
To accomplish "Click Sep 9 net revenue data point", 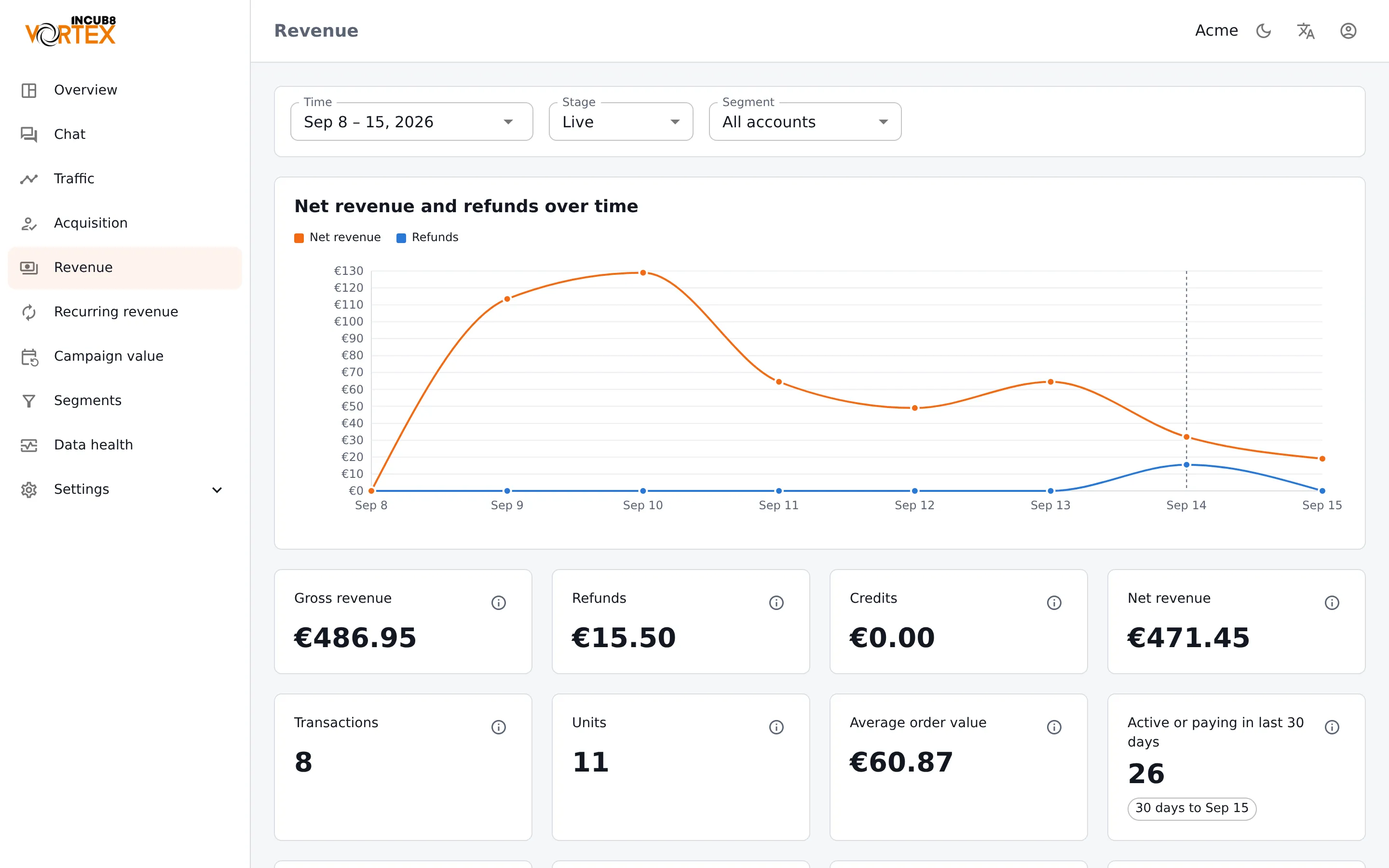I will [507, 299].
